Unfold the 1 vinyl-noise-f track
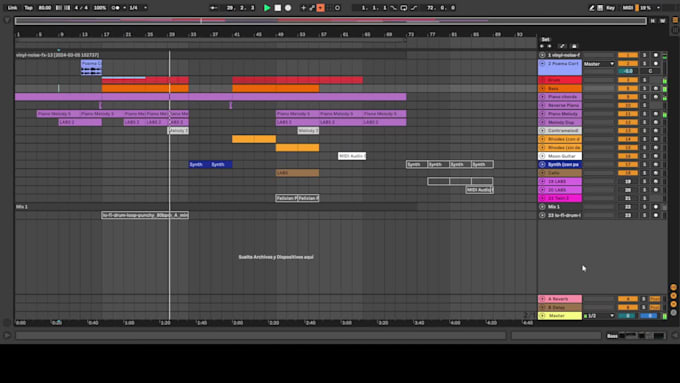Viewport: 680px width, 383px height. pyautogui.click(x=542, y=55)
